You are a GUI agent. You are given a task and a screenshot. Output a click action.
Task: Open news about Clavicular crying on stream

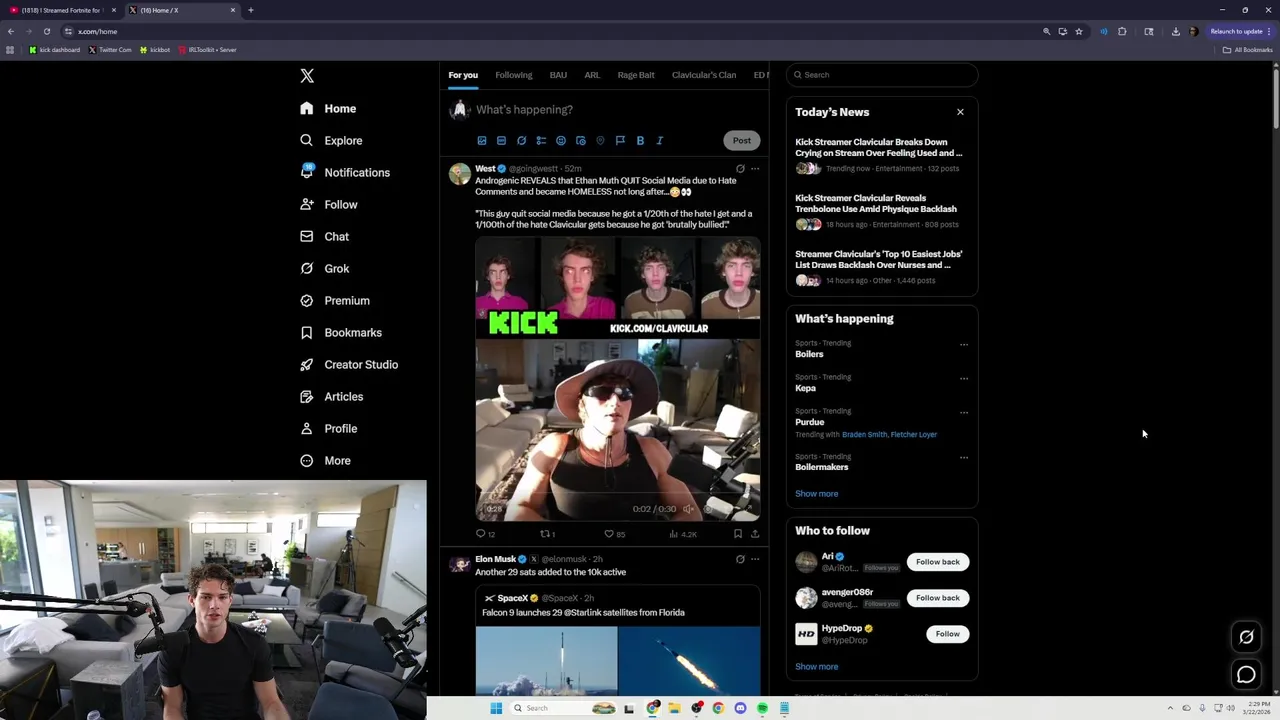879,147
